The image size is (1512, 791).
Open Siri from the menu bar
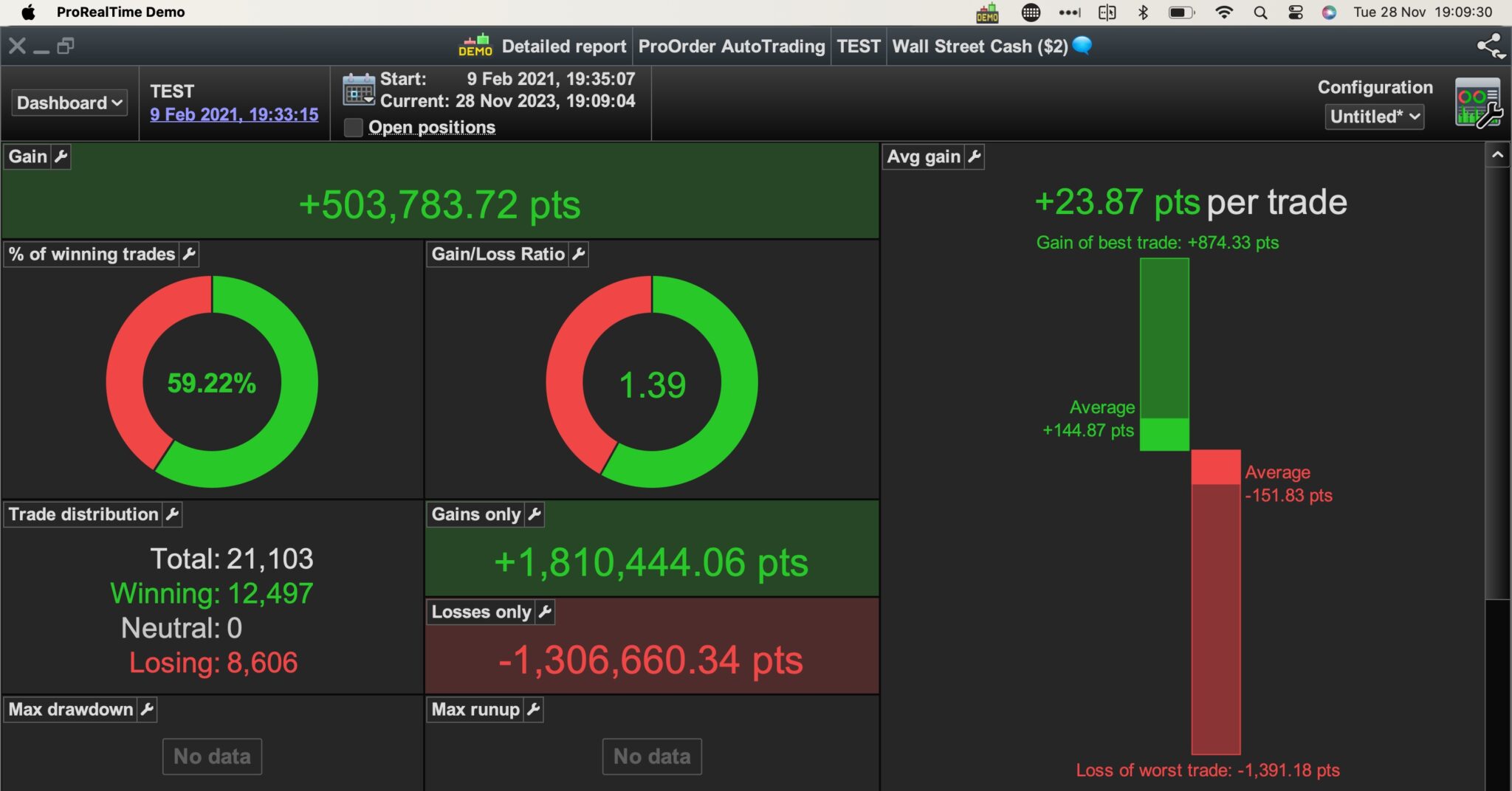tap(1329, 13)
